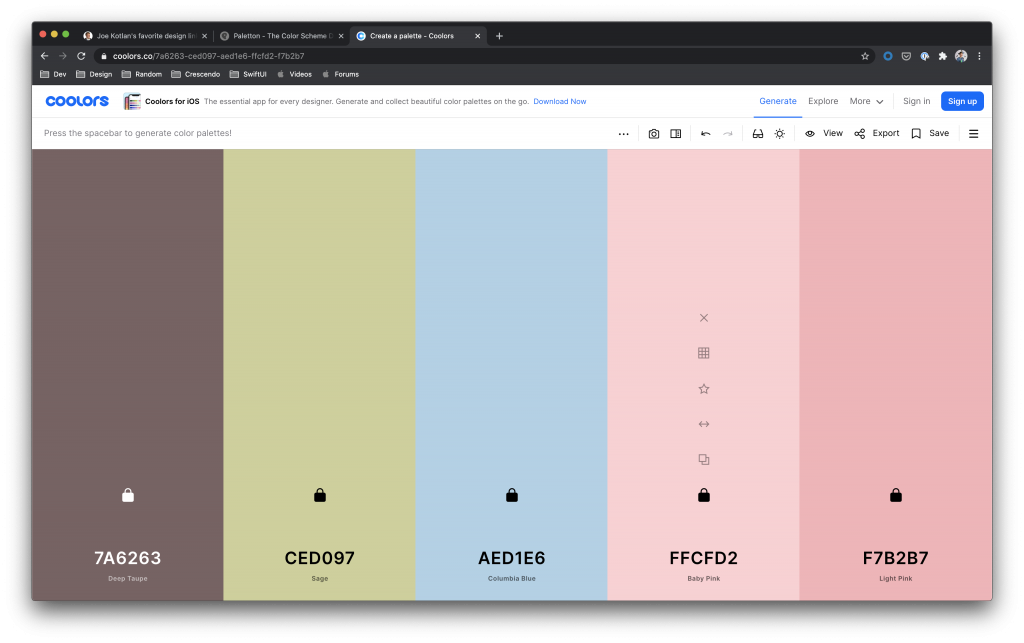The width and height of the screenshot is (1024, 643).
Task: Close the Paletton tab
Action: [341, 36]
